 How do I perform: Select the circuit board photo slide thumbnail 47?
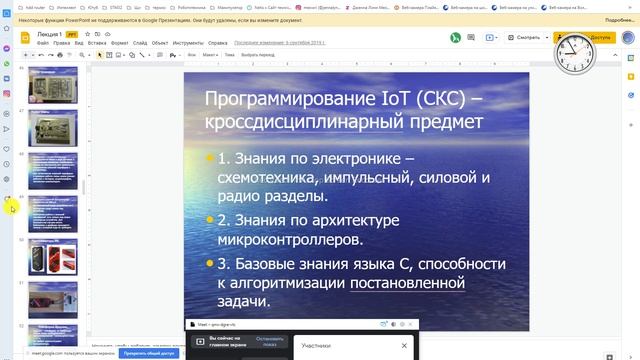(x=53, y=128)
